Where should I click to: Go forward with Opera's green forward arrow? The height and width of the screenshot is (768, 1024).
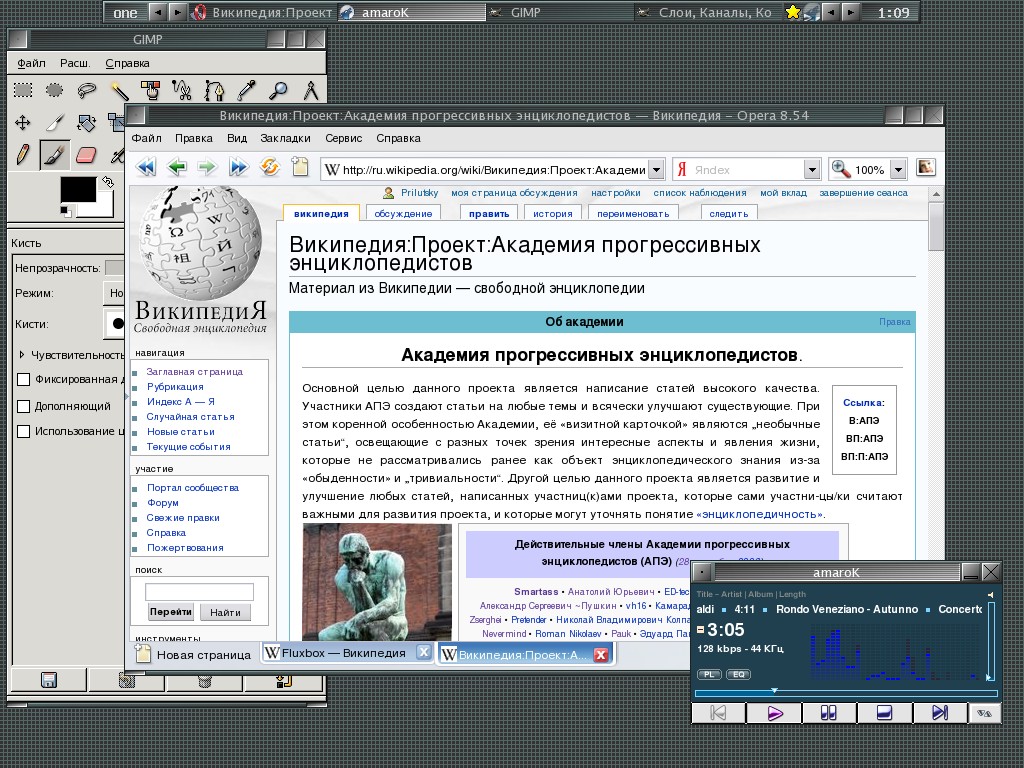pyautogui.click(x=207, y=168)
